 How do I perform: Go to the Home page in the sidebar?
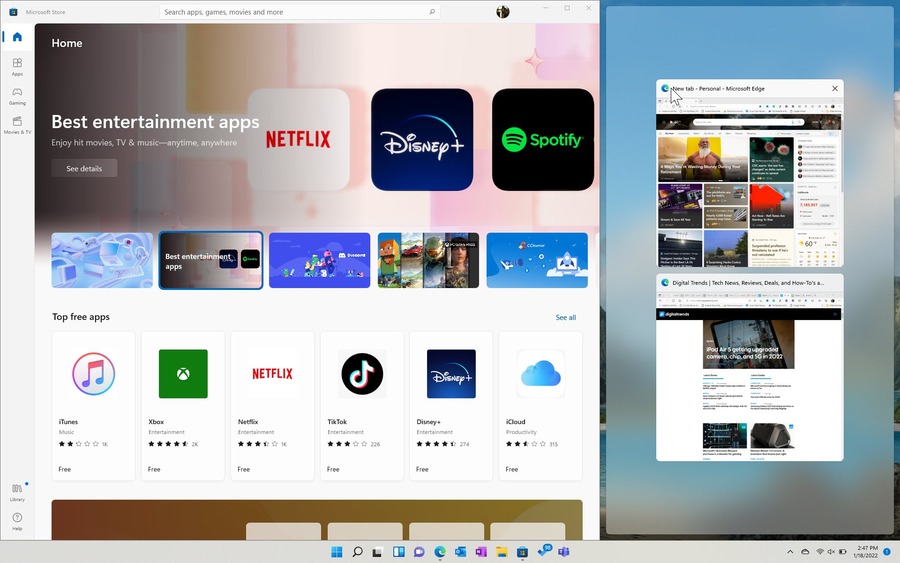(x=17, y=37)
